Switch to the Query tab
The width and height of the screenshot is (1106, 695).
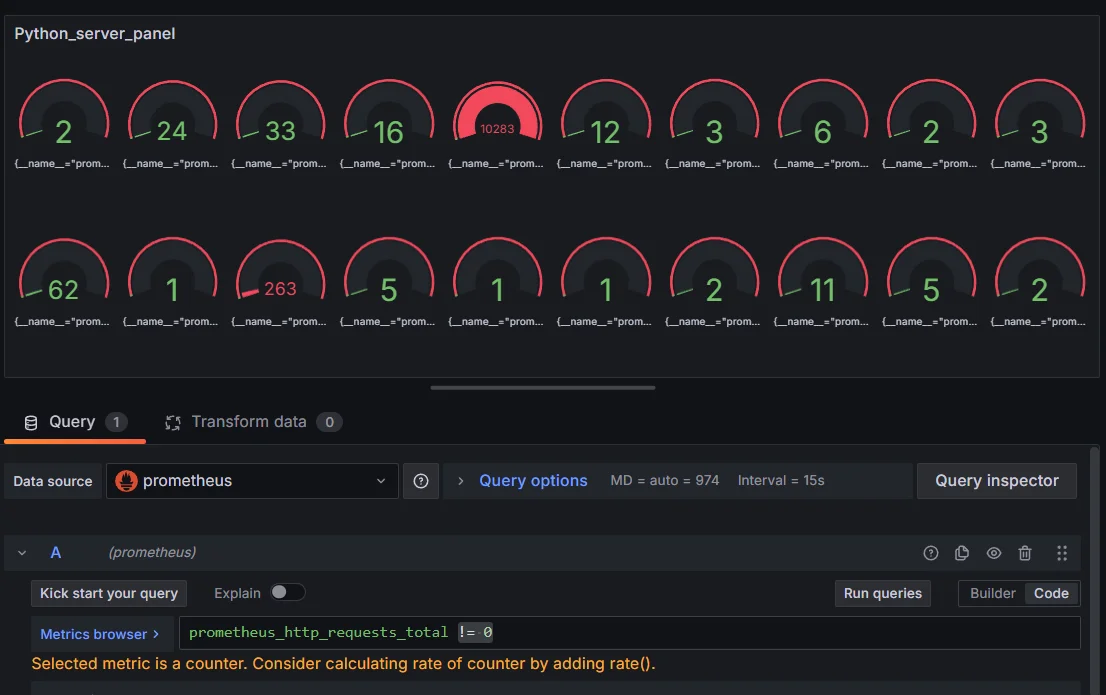click(x=75, y=422)
